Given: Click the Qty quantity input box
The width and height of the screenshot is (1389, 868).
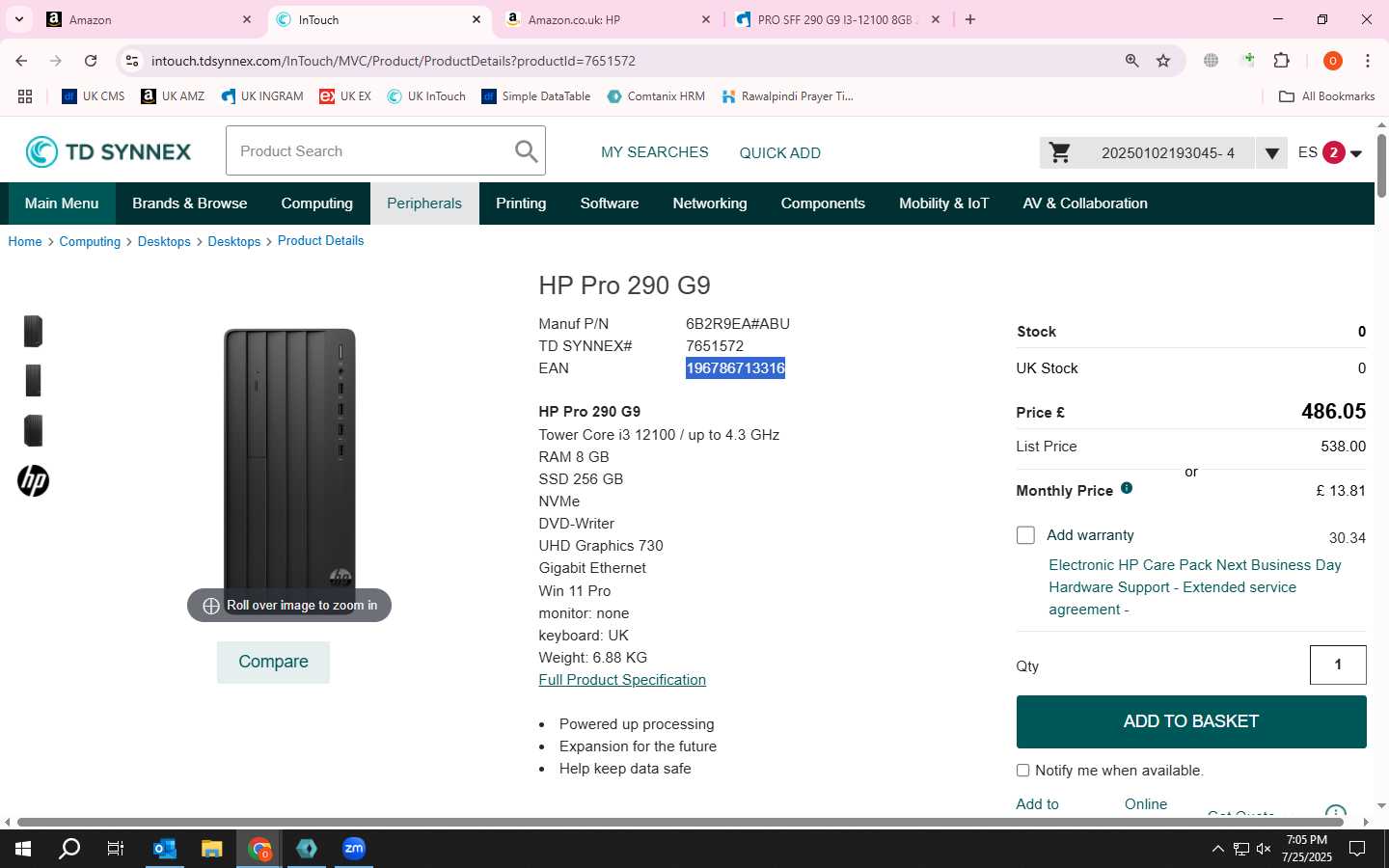Looking at the screenshot, I should [x=1338, y=665].
